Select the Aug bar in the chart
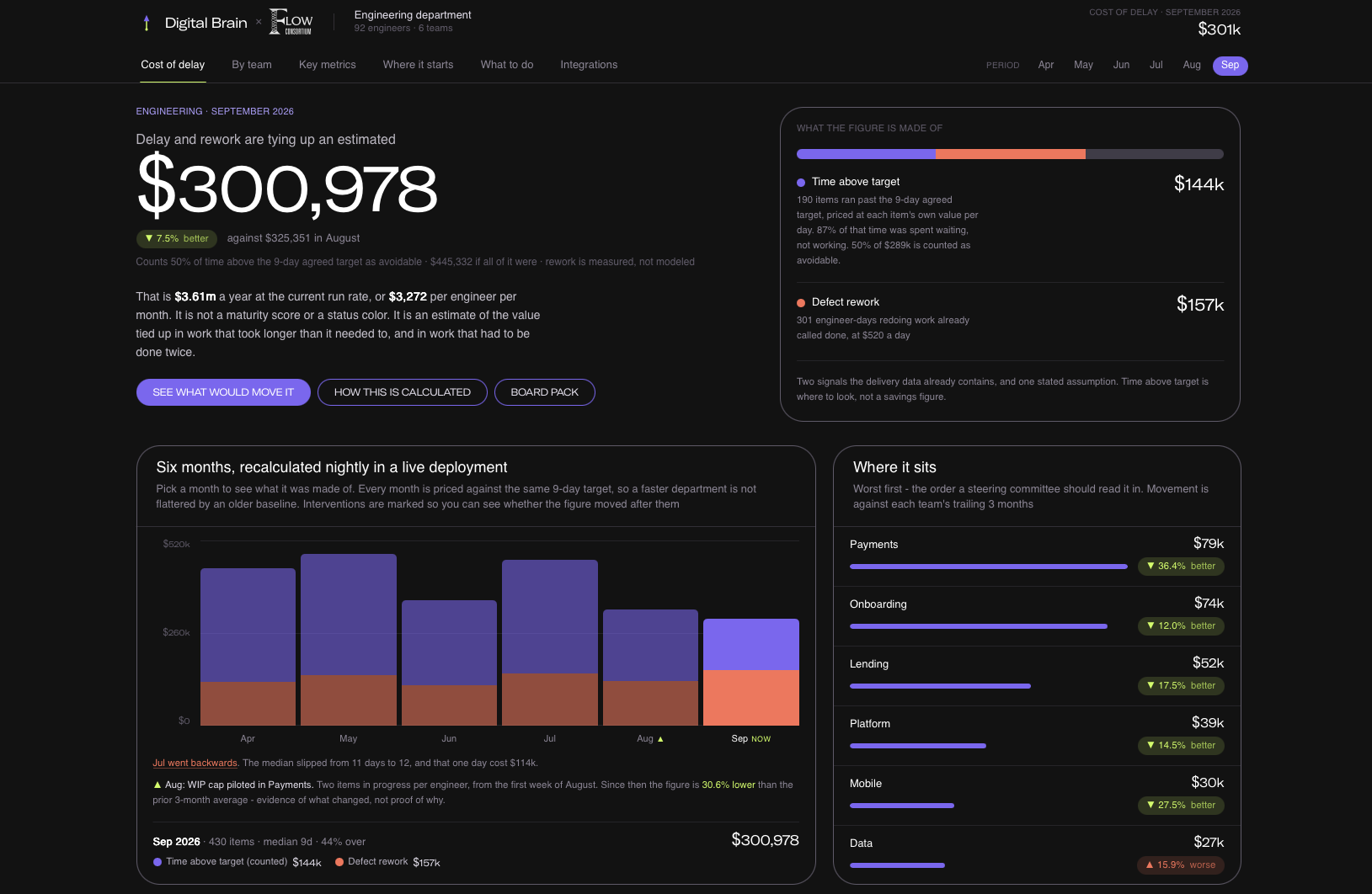 650,668
